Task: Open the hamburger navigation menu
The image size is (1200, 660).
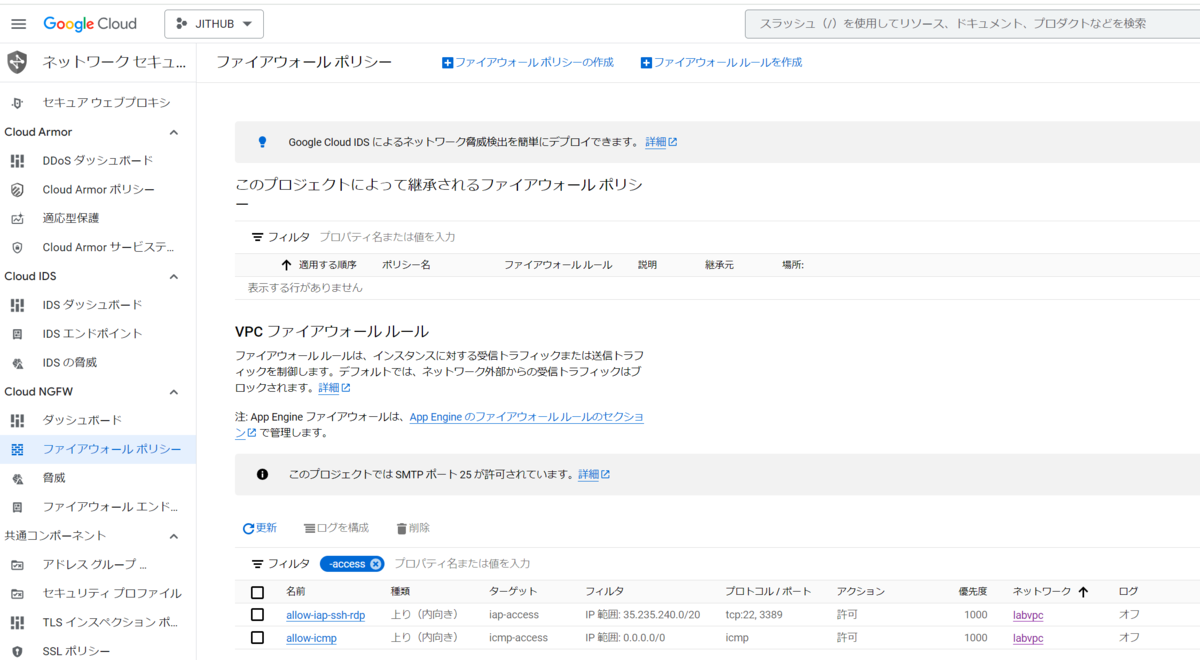Action: (x=18, y=24)
